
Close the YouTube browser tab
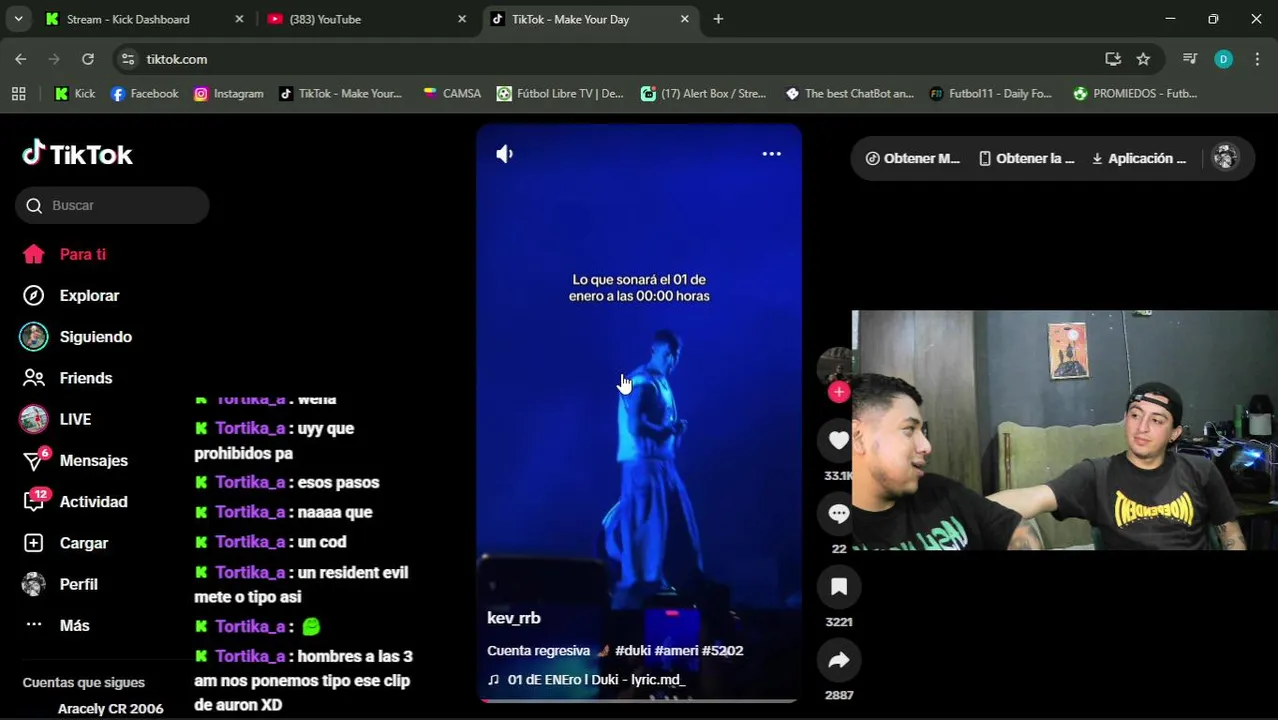click(x=462, y=19)
